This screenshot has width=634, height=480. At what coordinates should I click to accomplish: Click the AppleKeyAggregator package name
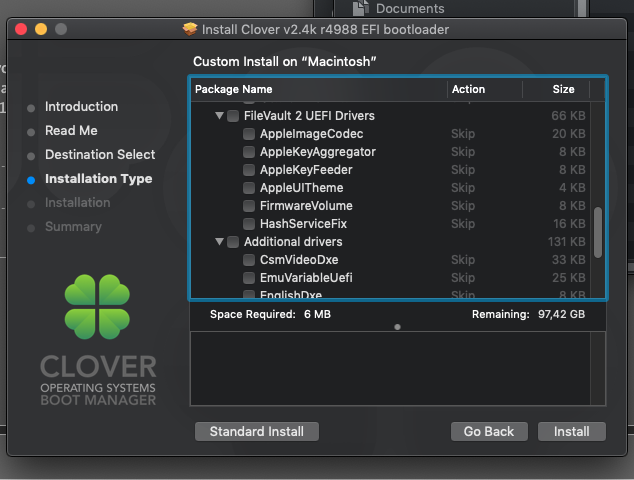(318, 152)
